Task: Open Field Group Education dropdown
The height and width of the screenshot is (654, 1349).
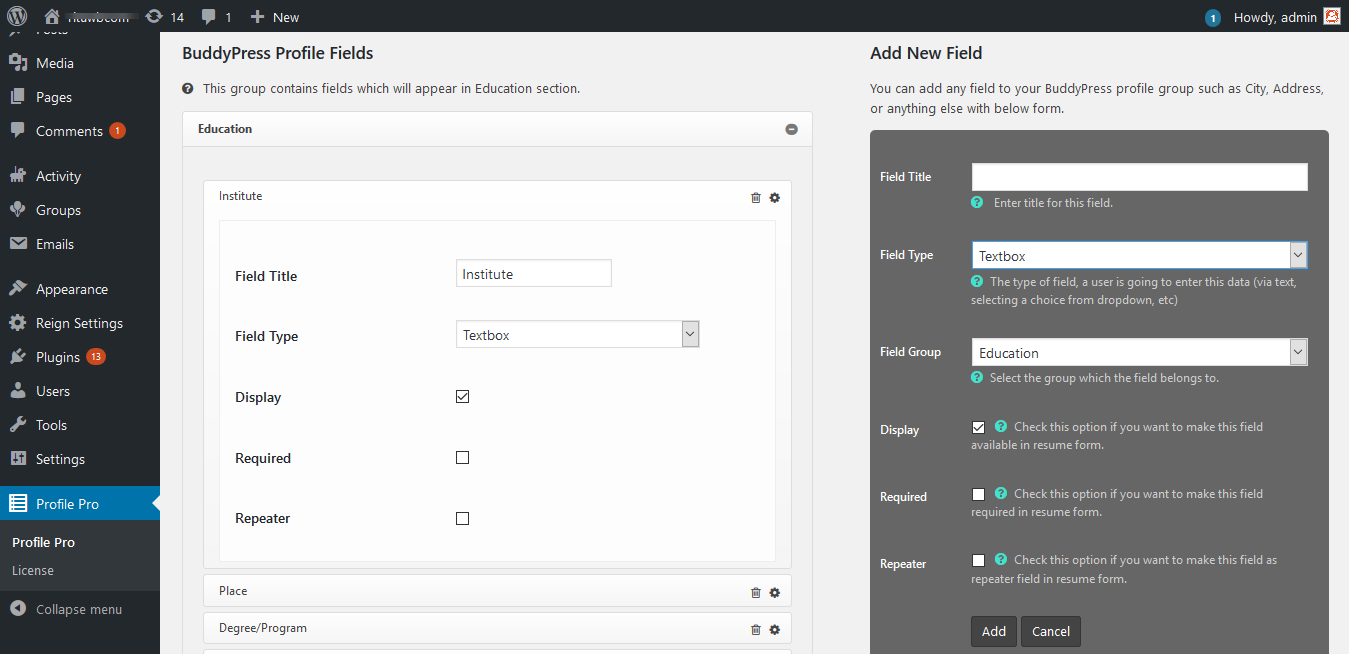Action: [1139, 352]
